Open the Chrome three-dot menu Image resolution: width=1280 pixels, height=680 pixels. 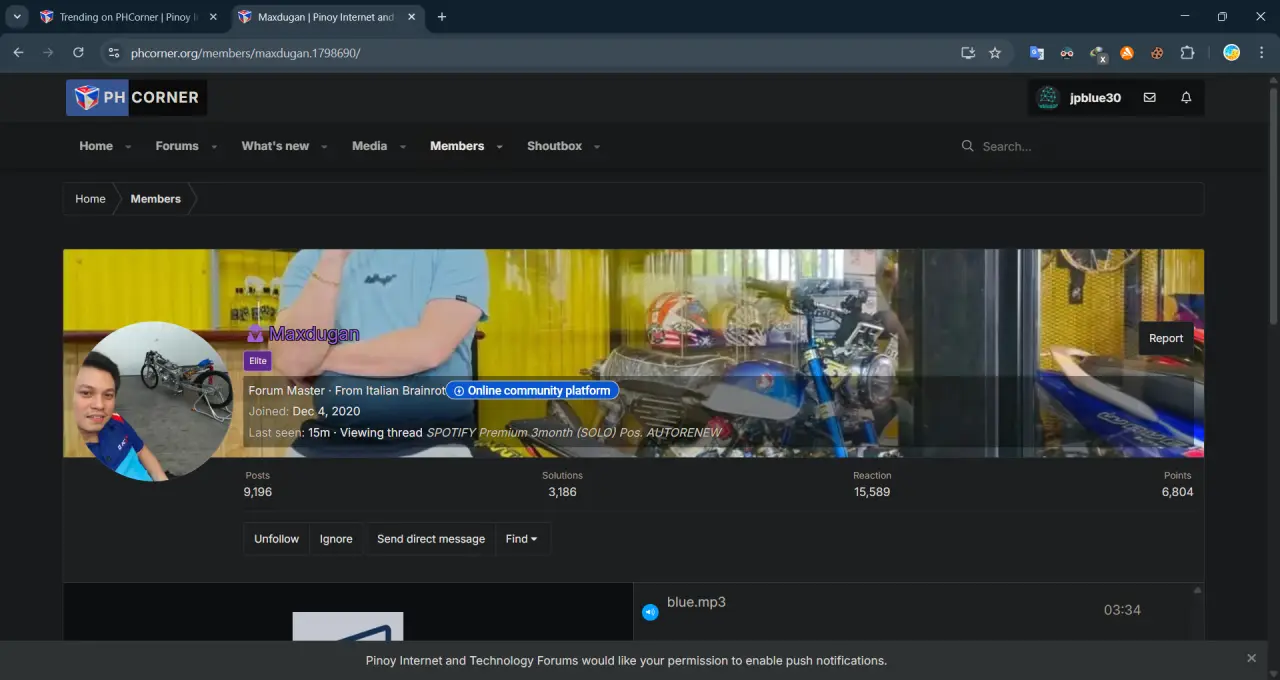[x=1261, y=53]
